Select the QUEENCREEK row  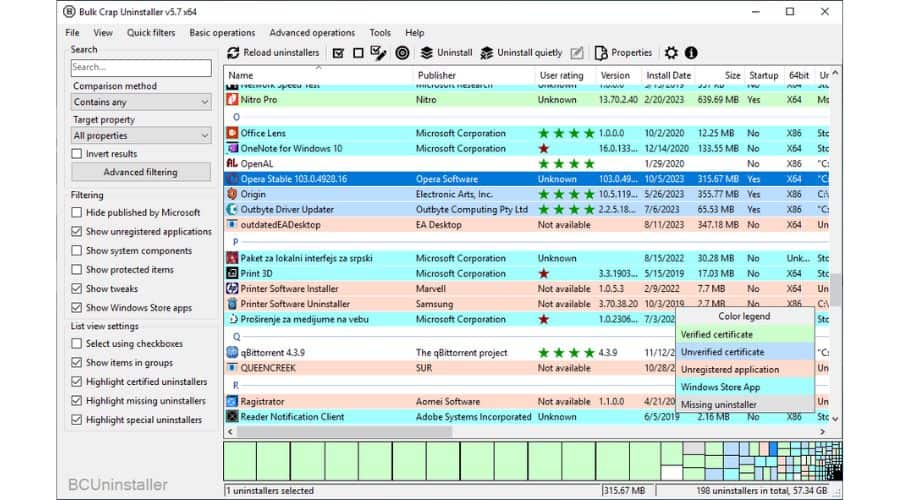coord(451,368)
